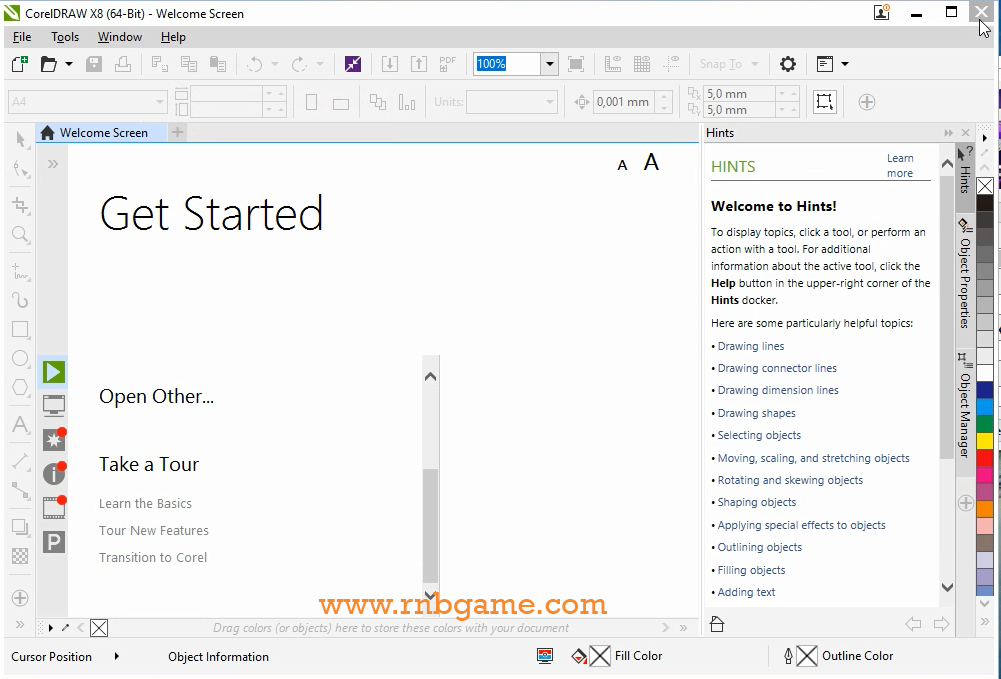
Task: Click the Open folder icon
Action: (x=49, y=64)
